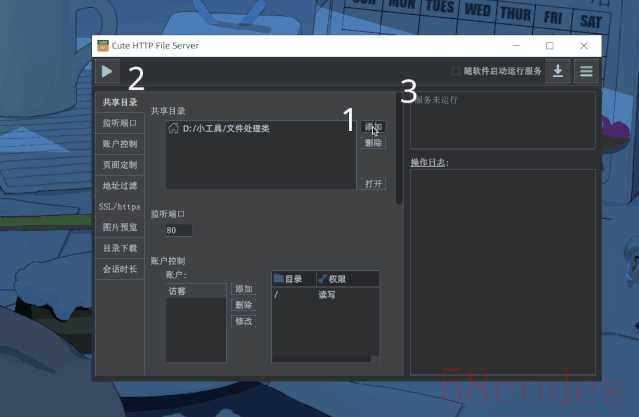Image resolution: width=639 pixels, height=417 pixels.
Task: Click the download arrow icon in toolbar
Action: (x=558, y=71)
